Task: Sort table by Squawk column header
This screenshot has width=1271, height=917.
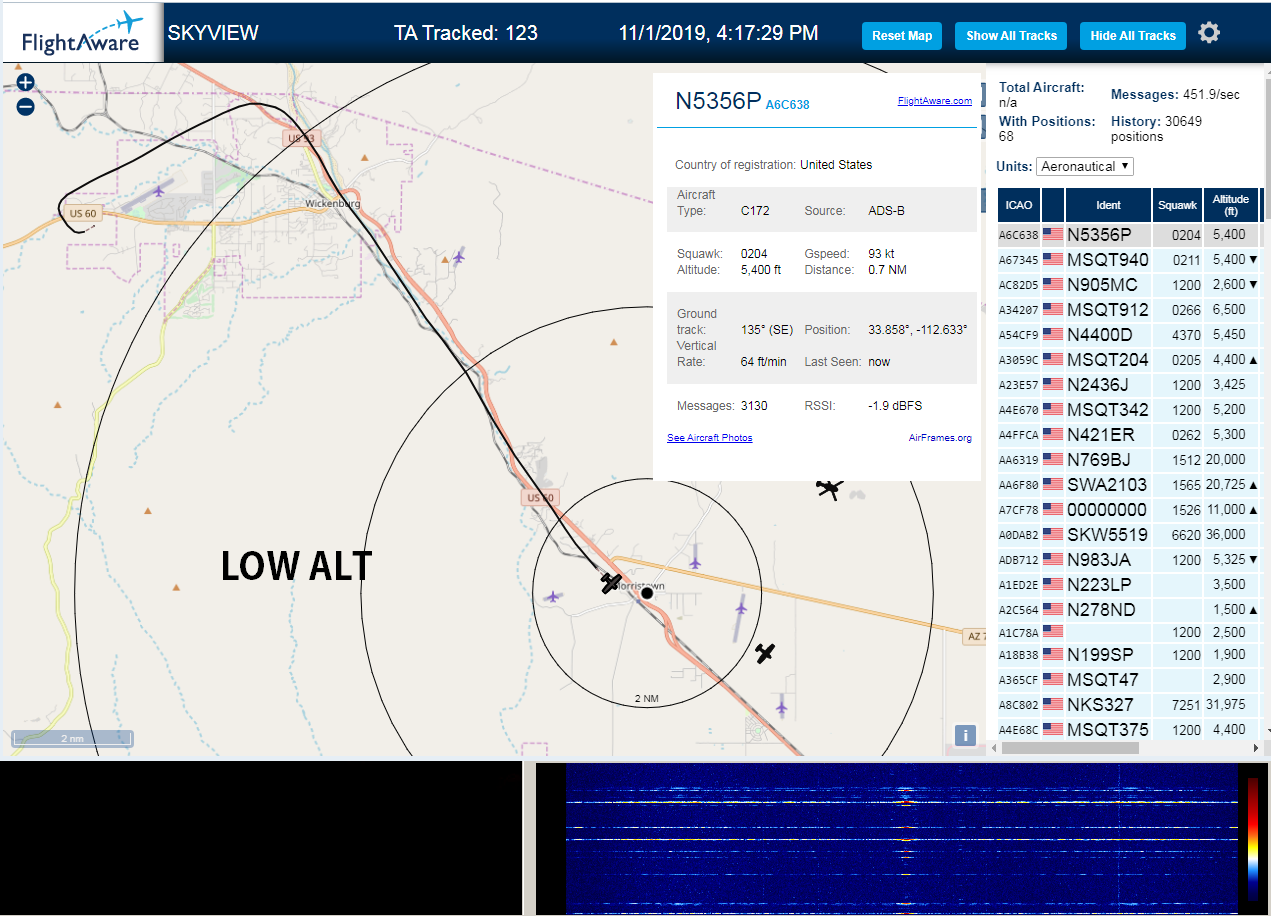Action: pyautogui.click(x=1177, y=205)
